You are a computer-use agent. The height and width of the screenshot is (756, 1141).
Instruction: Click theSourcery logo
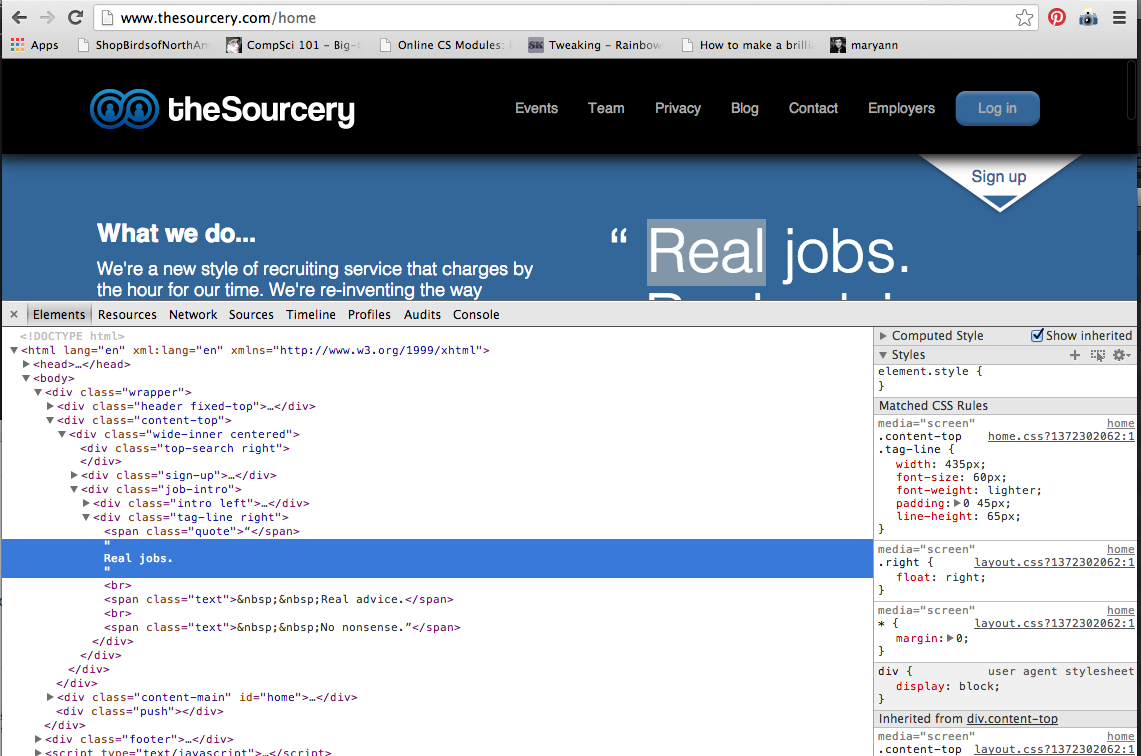tap(223, 109)
